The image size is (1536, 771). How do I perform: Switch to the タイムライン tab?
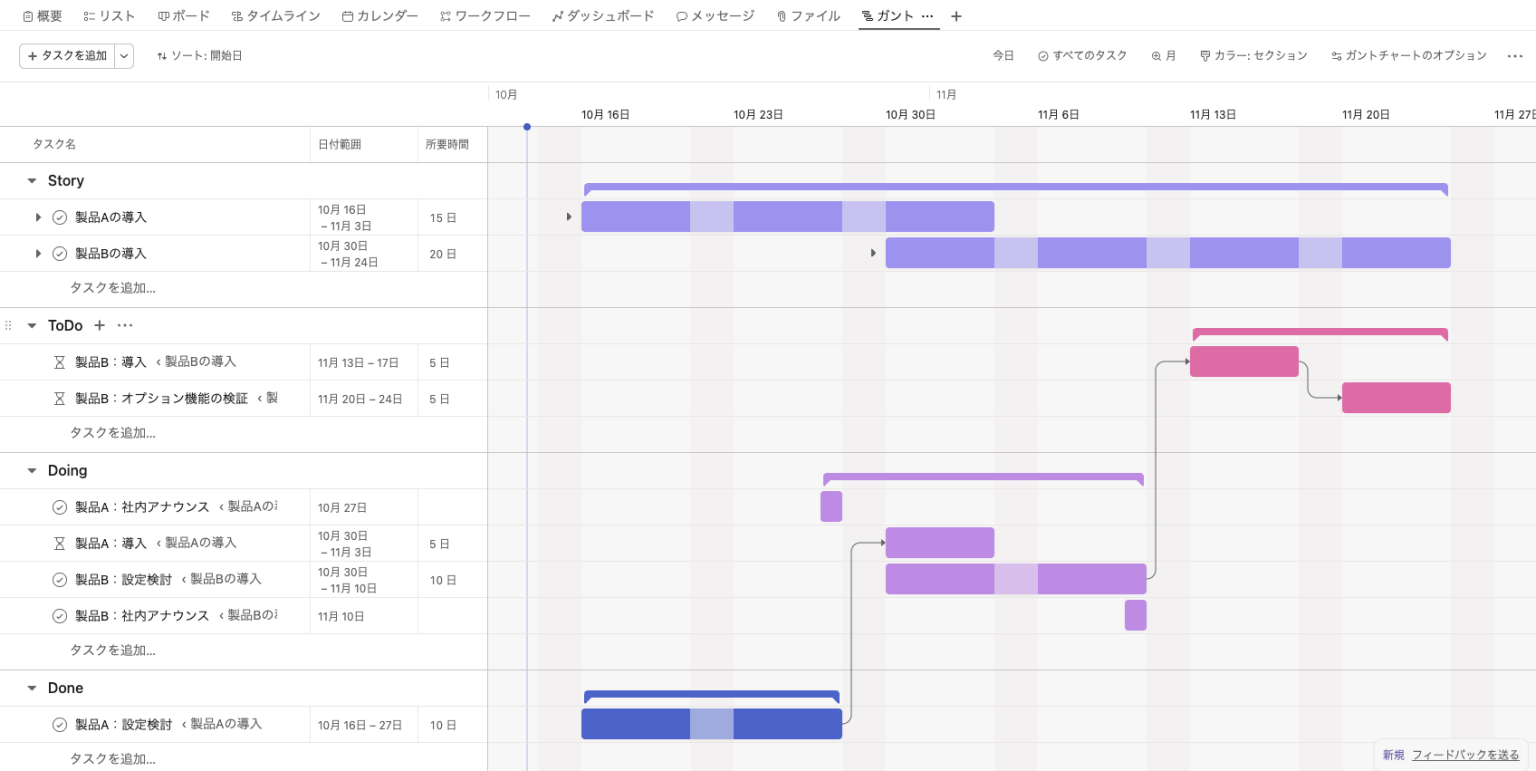click(276, 16)
